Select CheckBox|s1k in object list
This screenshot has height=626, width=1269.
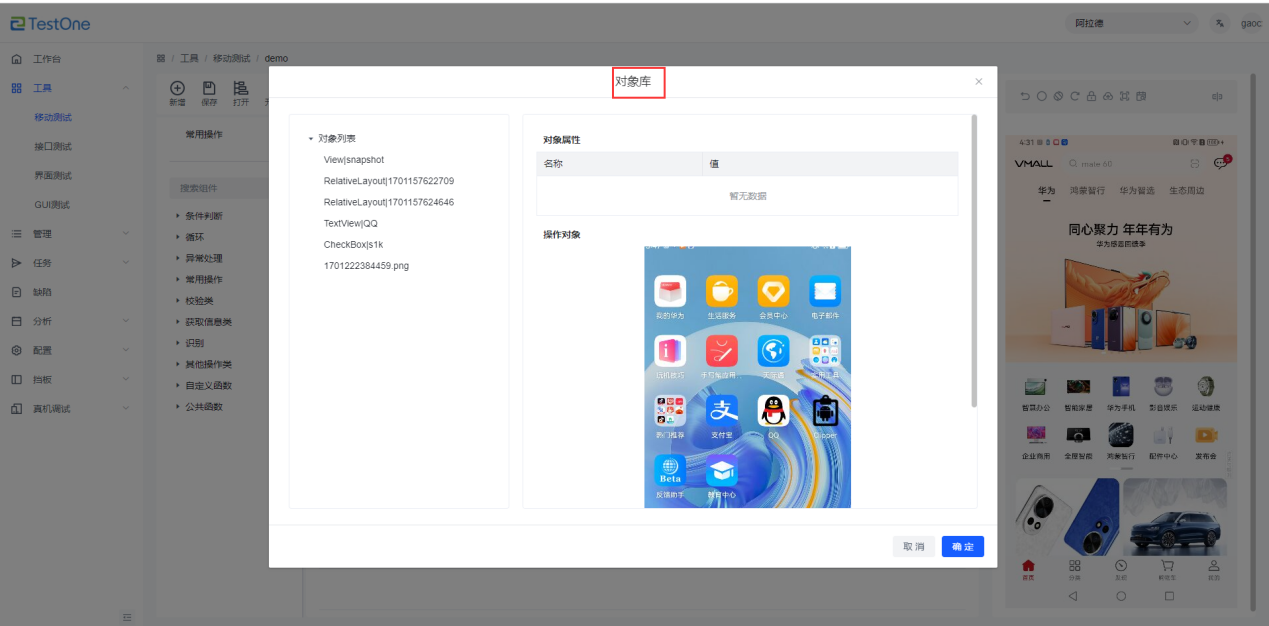click(x=353, y=245)
